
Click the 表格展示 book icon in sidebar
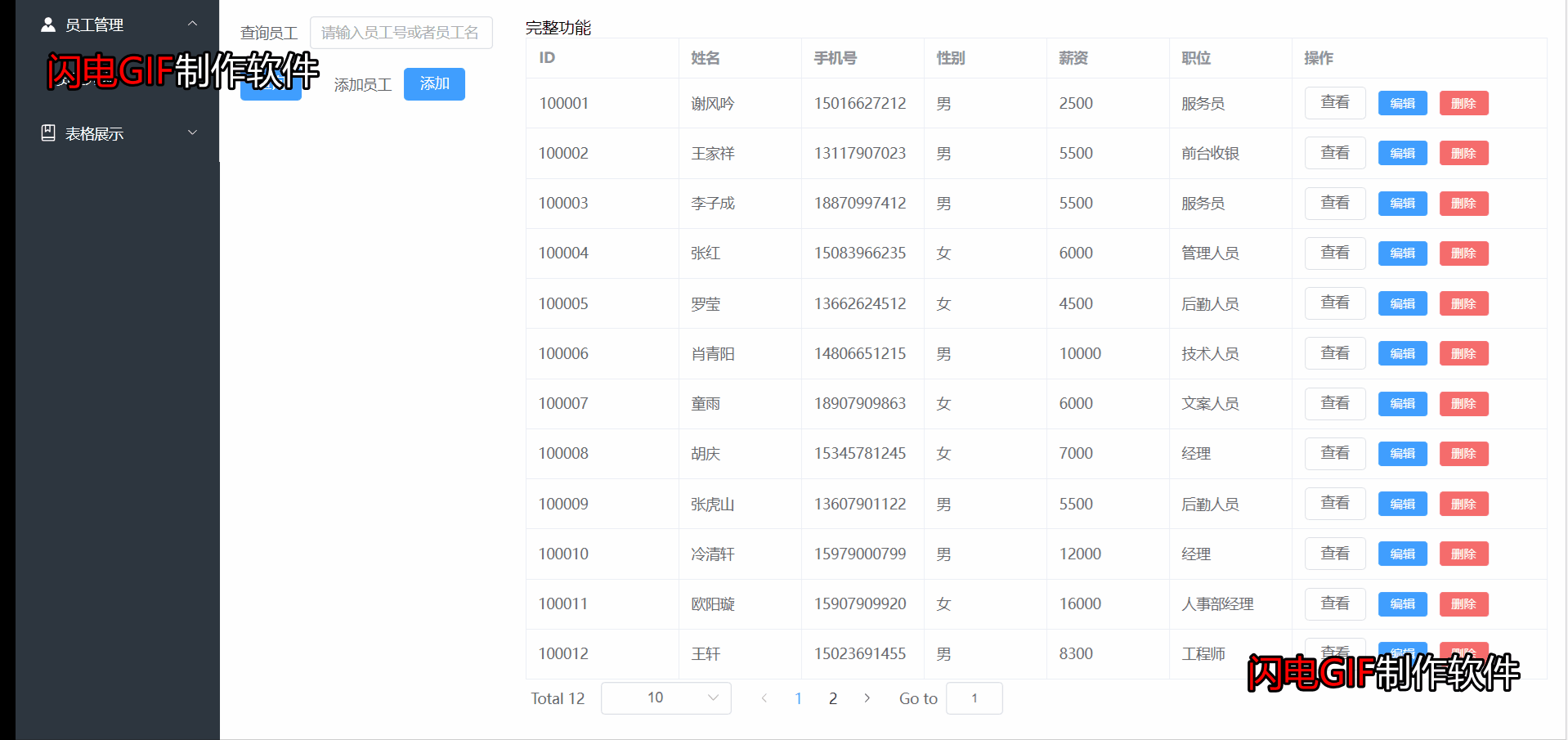[x=48, y=132]
